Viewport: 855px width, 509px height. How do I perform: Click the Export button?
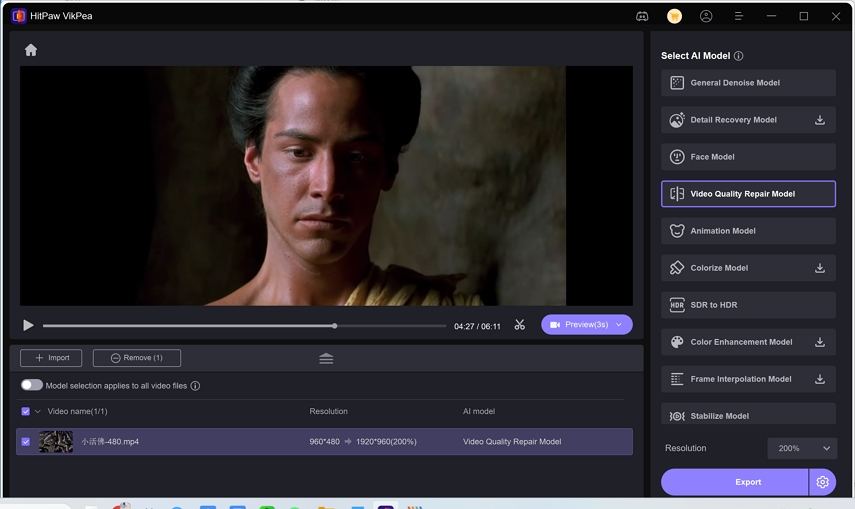pyautogui.click(x=734, y=482)
